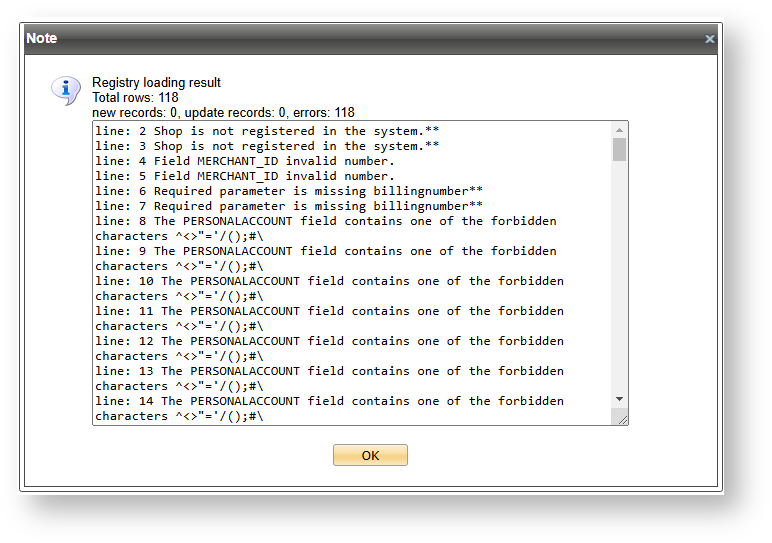Click line 6 missing billingnumber error
The image size is (772, 543).
tap(289, 191)
